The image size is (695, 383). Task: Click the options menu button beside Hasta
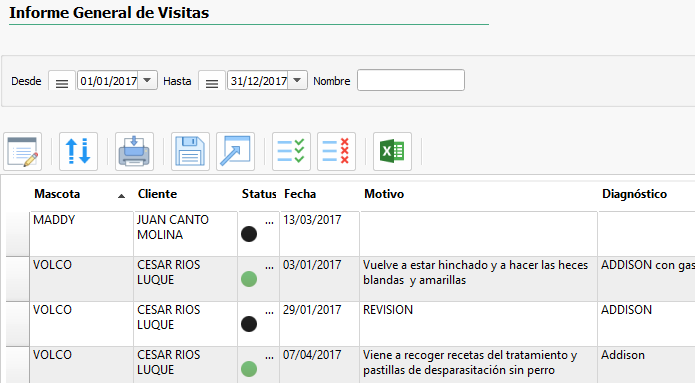click(x=212, y=81)
